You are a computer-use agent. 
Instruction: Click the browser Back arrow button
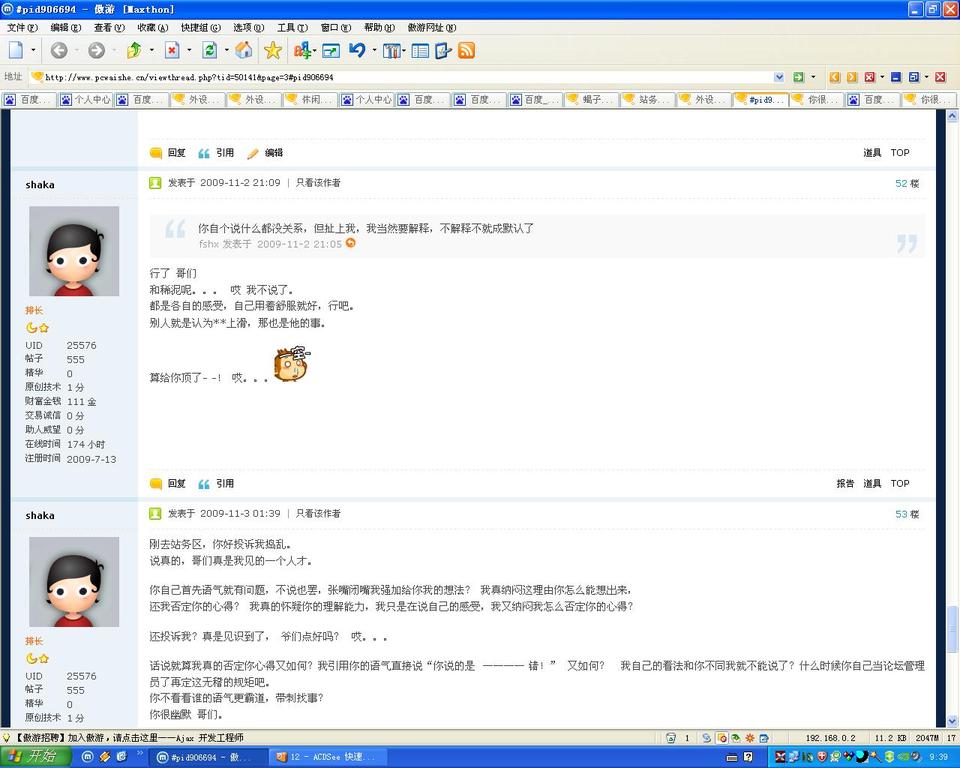coord(59,51)
